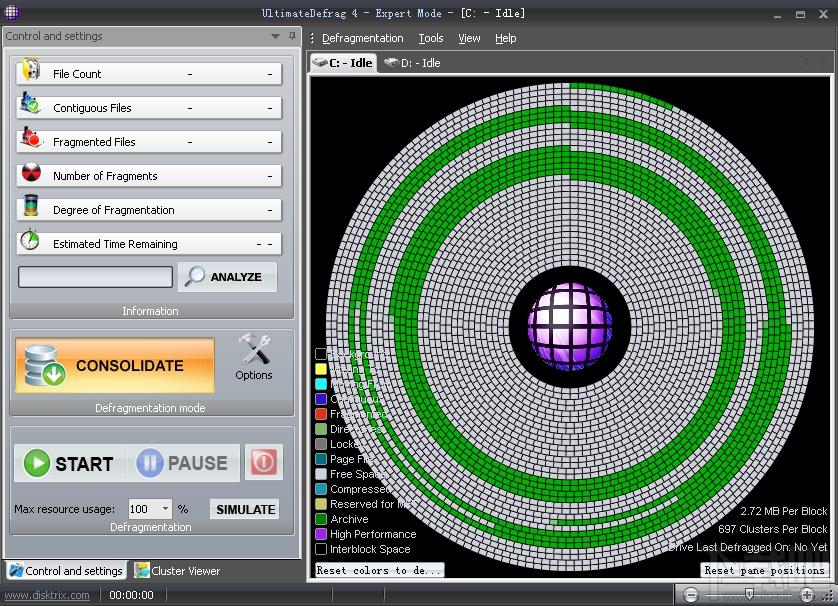Click the Interblock Space swatch
The image size is (838, 606).
click(321, 548)
